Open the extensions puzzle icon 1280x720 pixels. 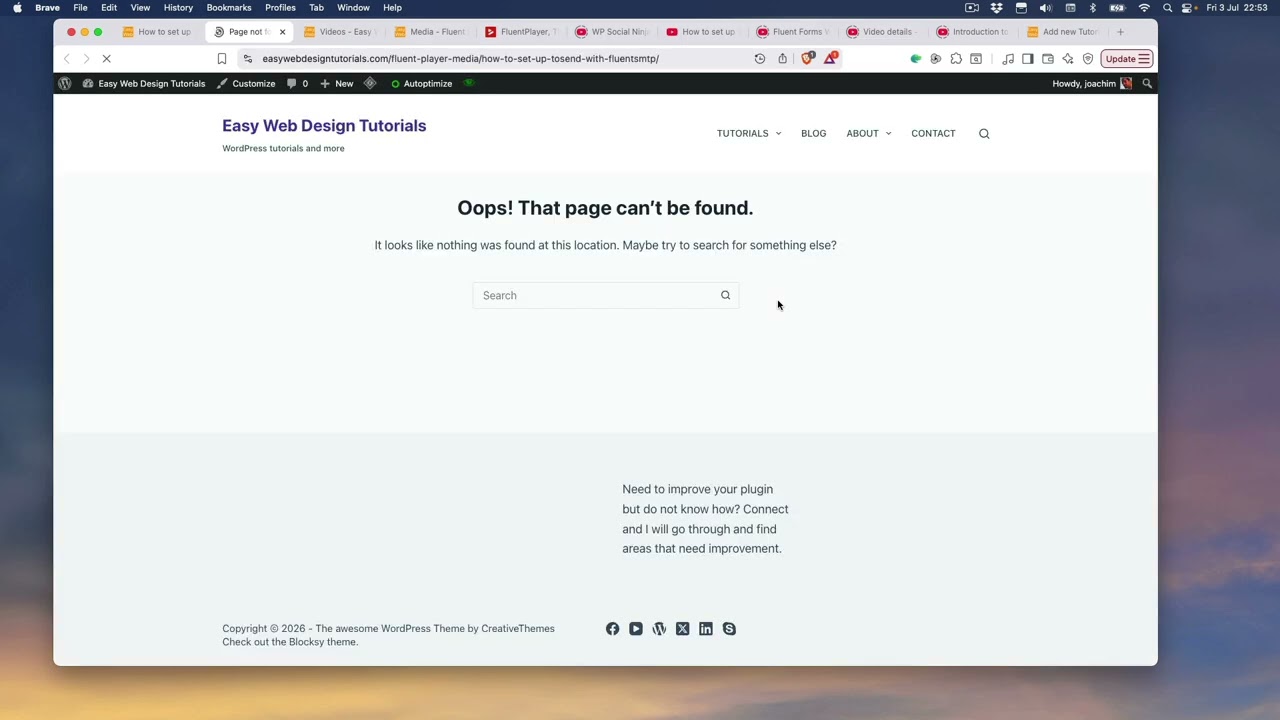956,59
